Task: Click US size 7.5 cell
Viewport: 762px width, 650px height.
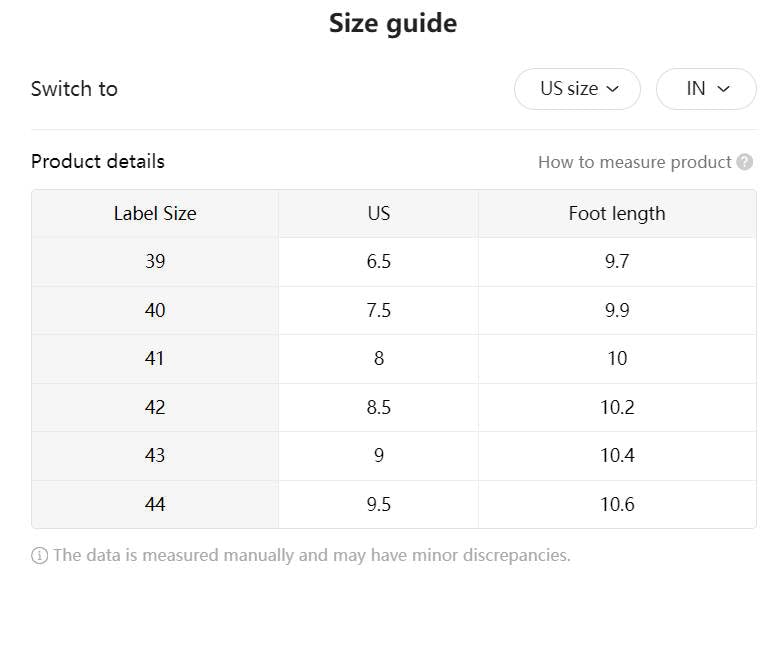Action: 378,310
